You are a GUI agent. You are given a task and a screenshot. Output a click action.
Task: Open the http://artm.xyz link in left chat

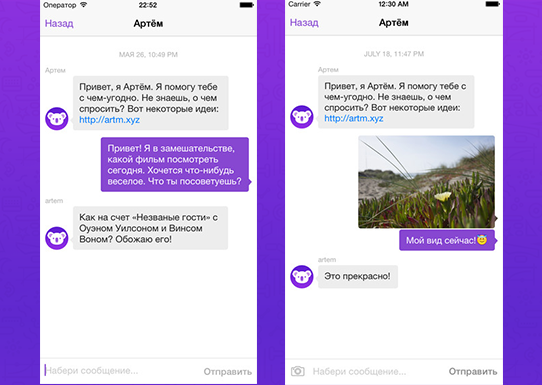[x=109, y=120]
